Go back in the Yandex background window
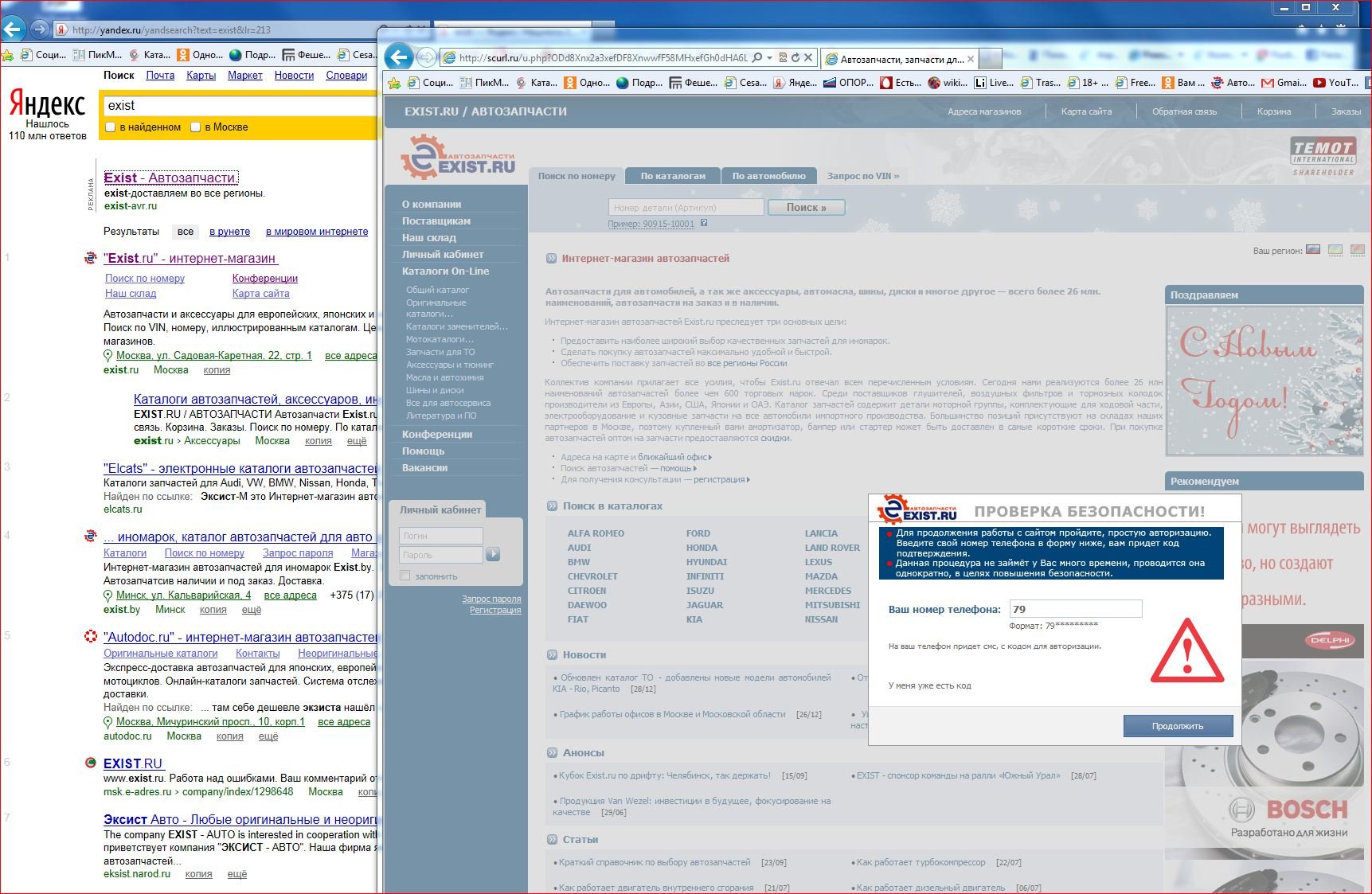1372x894 pixels. pyautogui.click(x=12, y=30)
